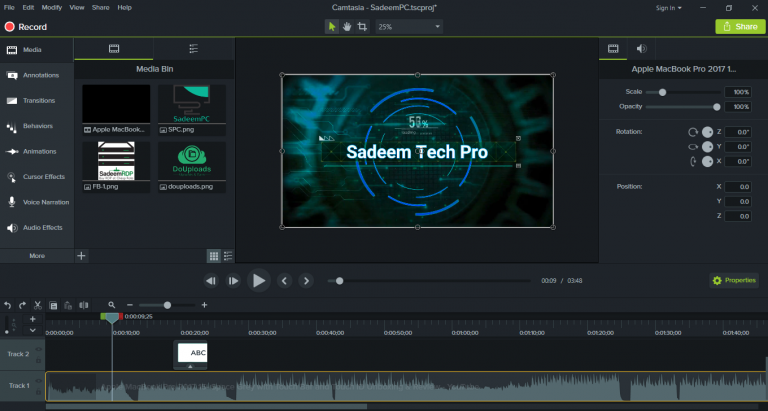Click the Copy icon in timeline toolbar
The width and height of the screenshot is (768, 411).
(x=53, y=305)
